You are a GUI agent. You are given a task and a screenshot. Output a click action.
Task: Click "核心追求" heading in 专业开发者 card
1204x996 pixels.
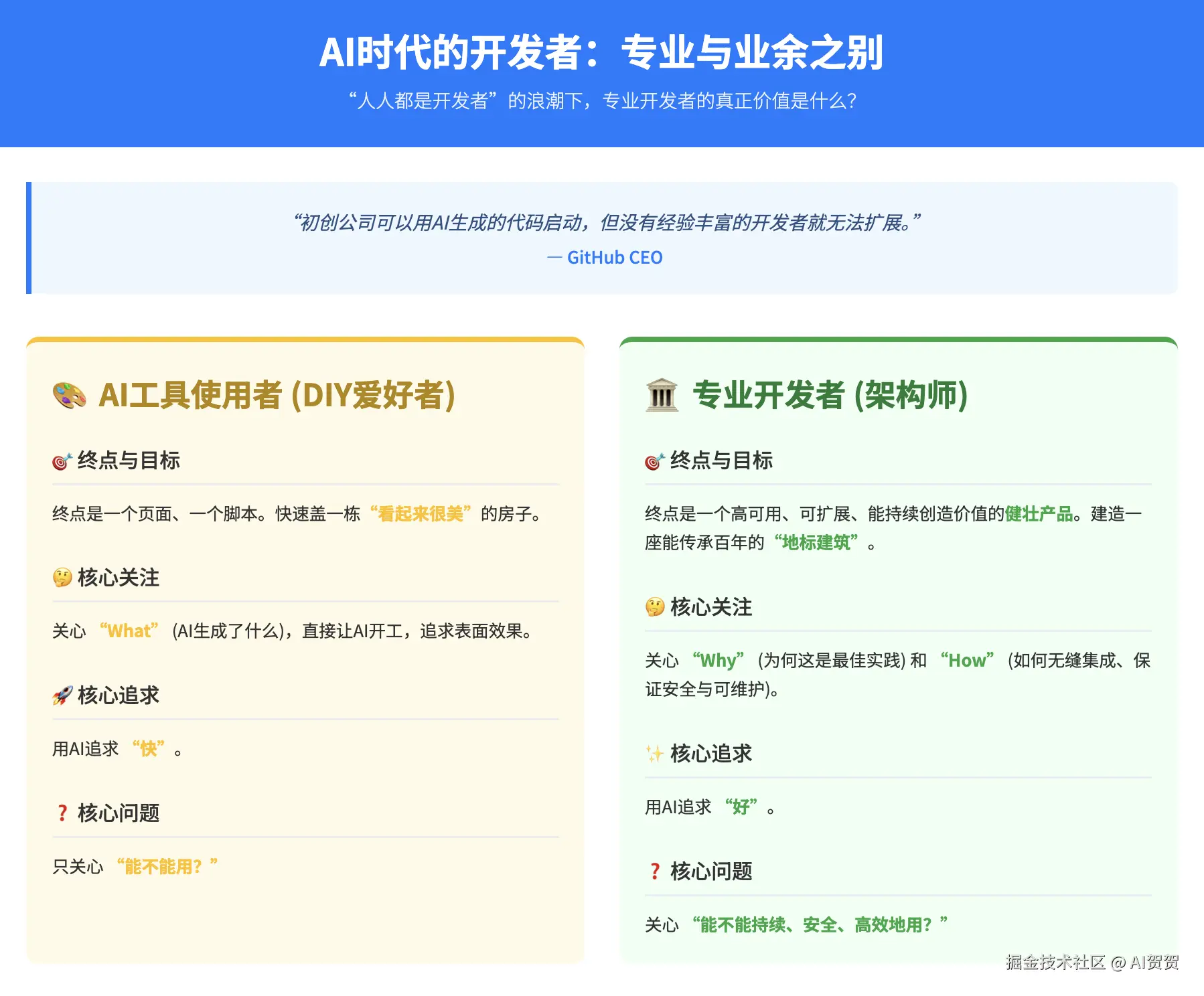pyautogui.click(x=711, y=754)
